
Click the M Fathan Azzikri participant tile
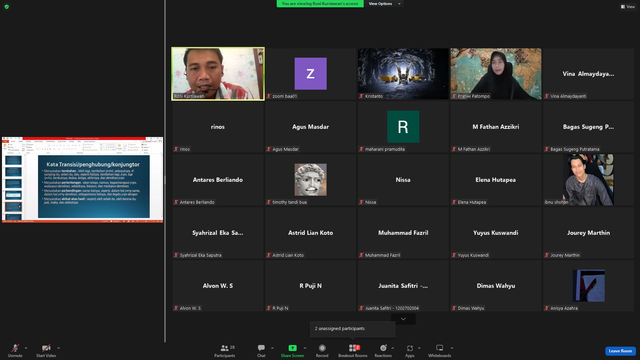(x=496, y=127)
